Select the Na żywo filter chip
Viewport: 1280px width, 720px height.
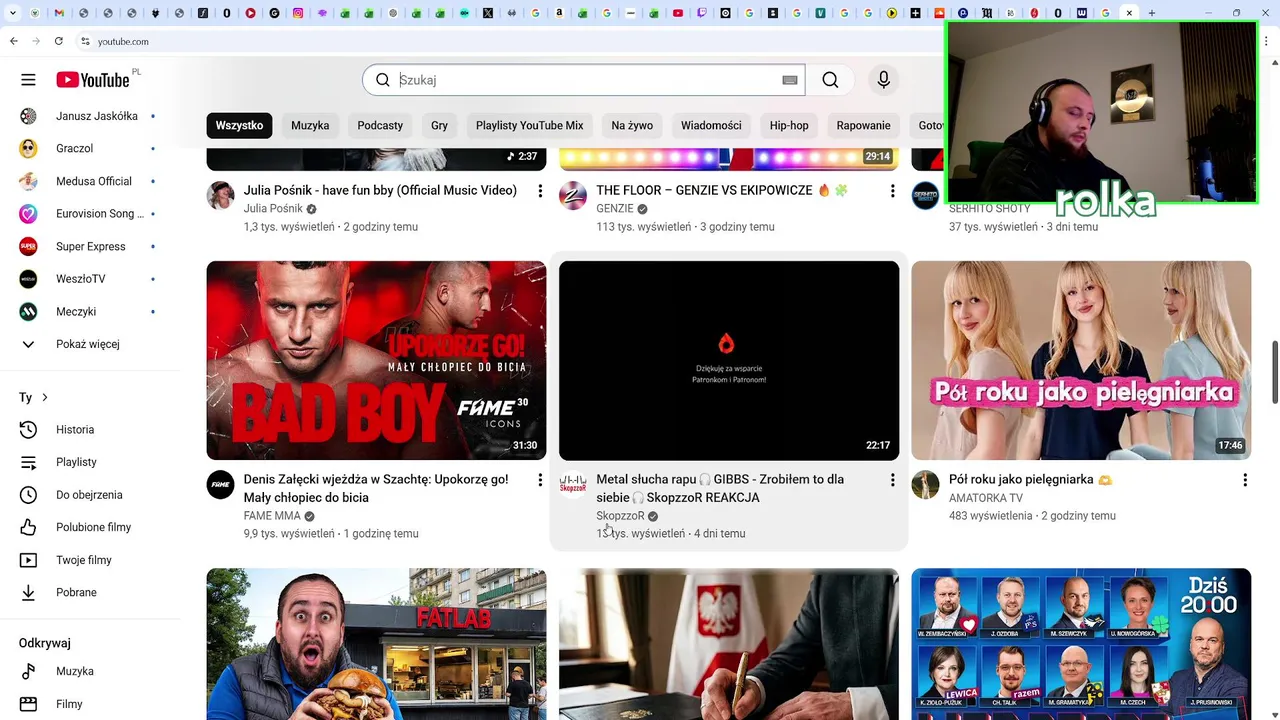tap(632, 126)
